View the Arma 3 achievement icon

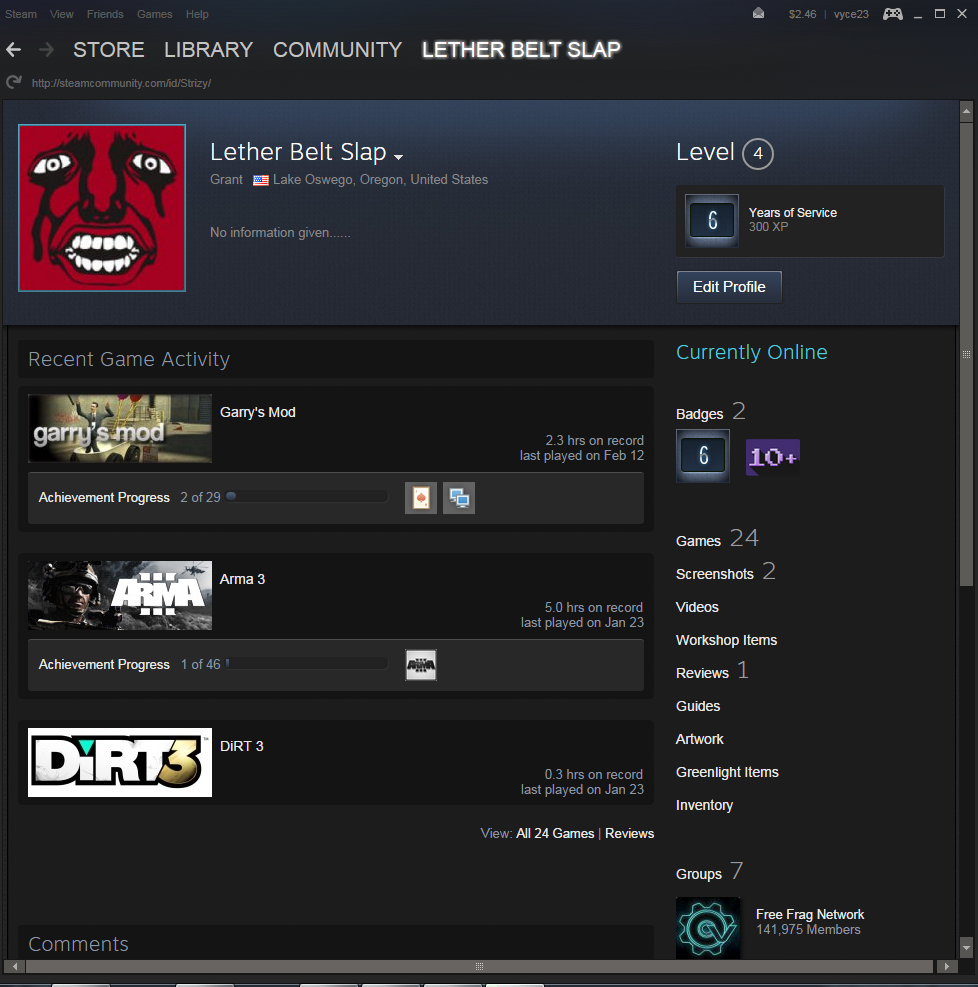(421, 665)
